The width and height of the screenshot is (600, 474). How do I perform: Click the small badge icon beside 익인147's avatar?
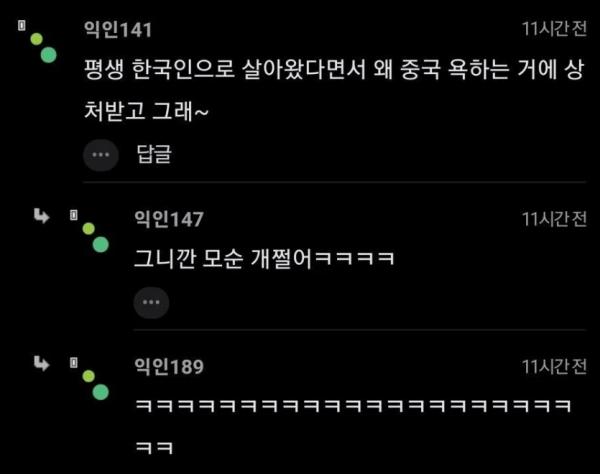click(x=74, y=215)
